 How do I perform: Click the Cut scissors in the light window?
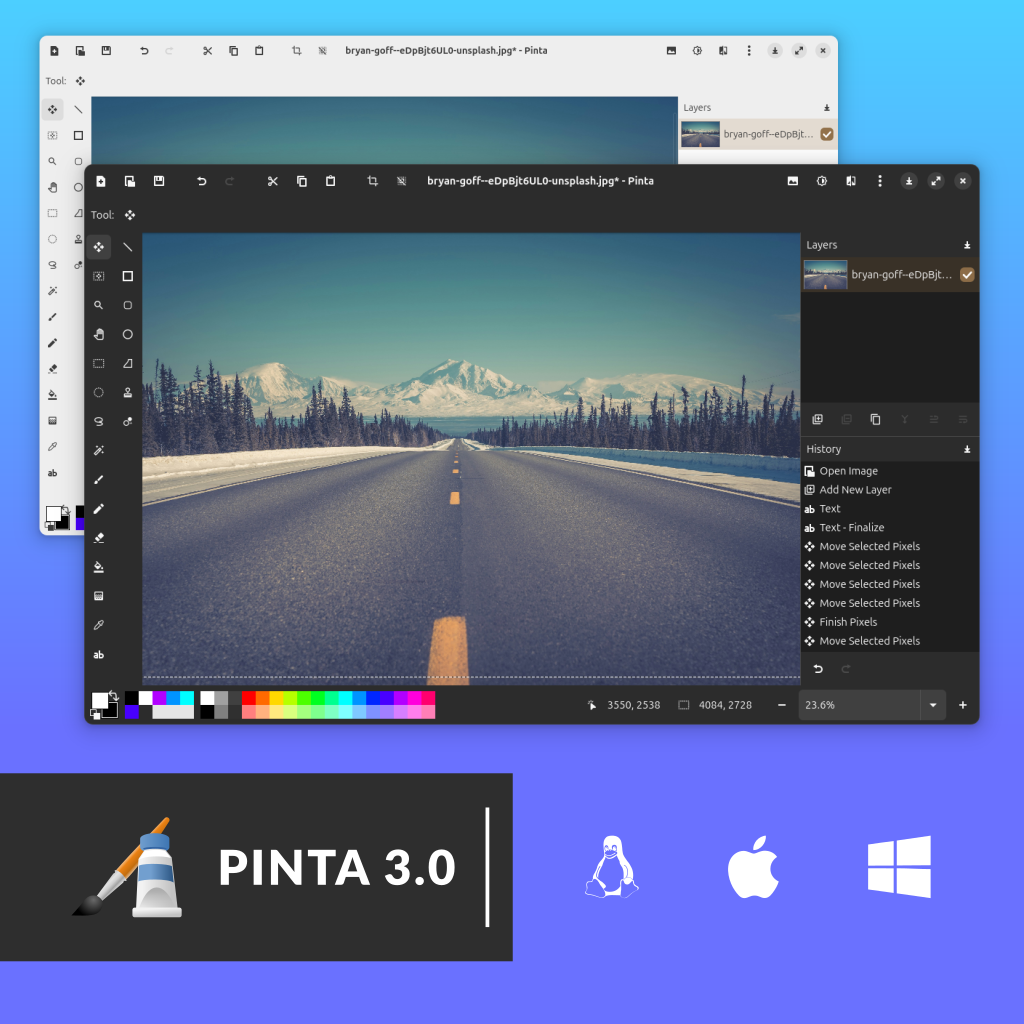click(208, 50)
